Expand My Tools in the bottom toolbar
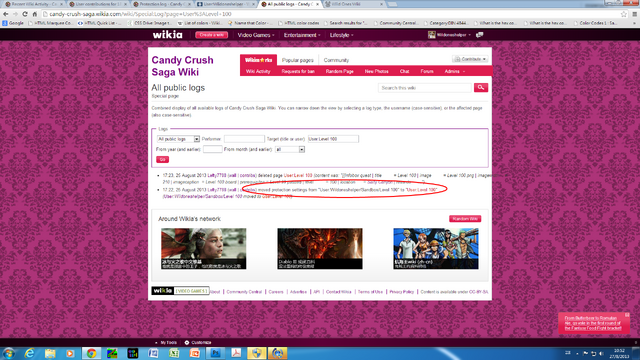The height and width of the screenshot is (360, 640). pyautogui.click(x=166, y=342)
